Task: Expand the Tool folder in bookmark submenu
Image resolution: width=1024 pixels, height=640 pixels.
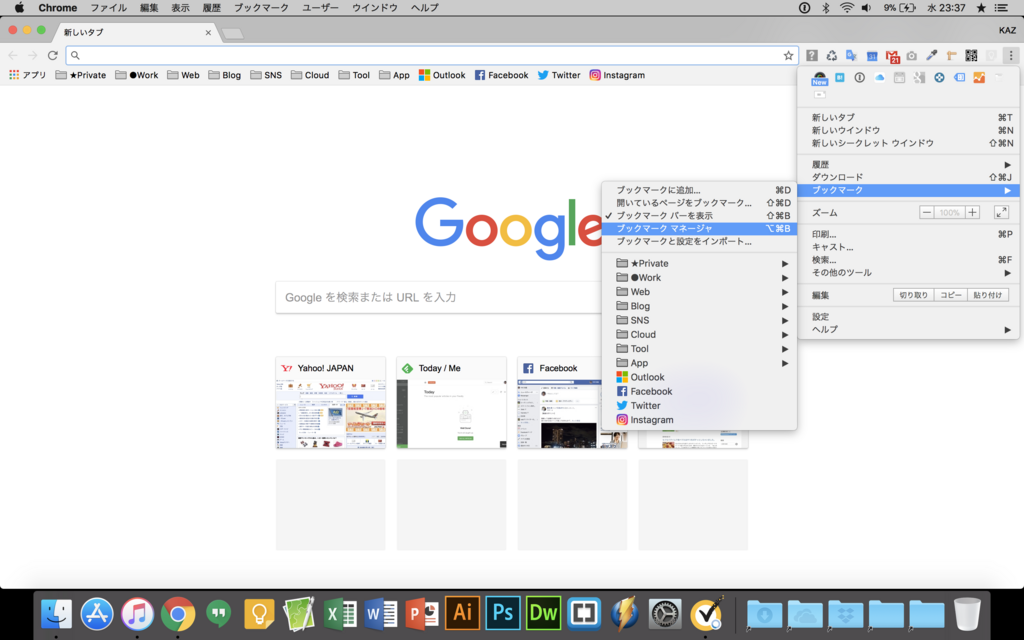Action: coord(699,349)
